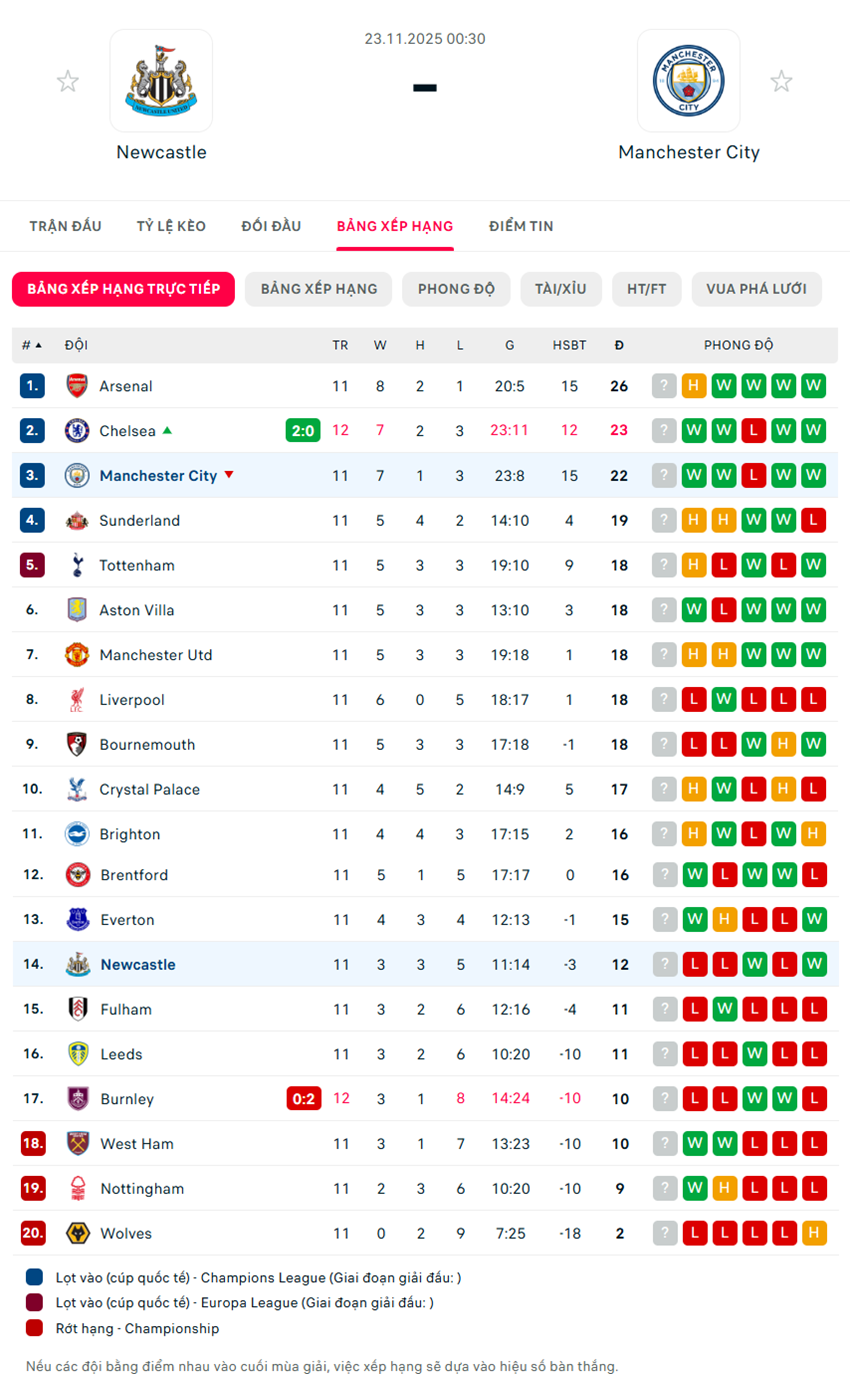Select the PHONG ĐỘ filter button

(x=456, y=289)
